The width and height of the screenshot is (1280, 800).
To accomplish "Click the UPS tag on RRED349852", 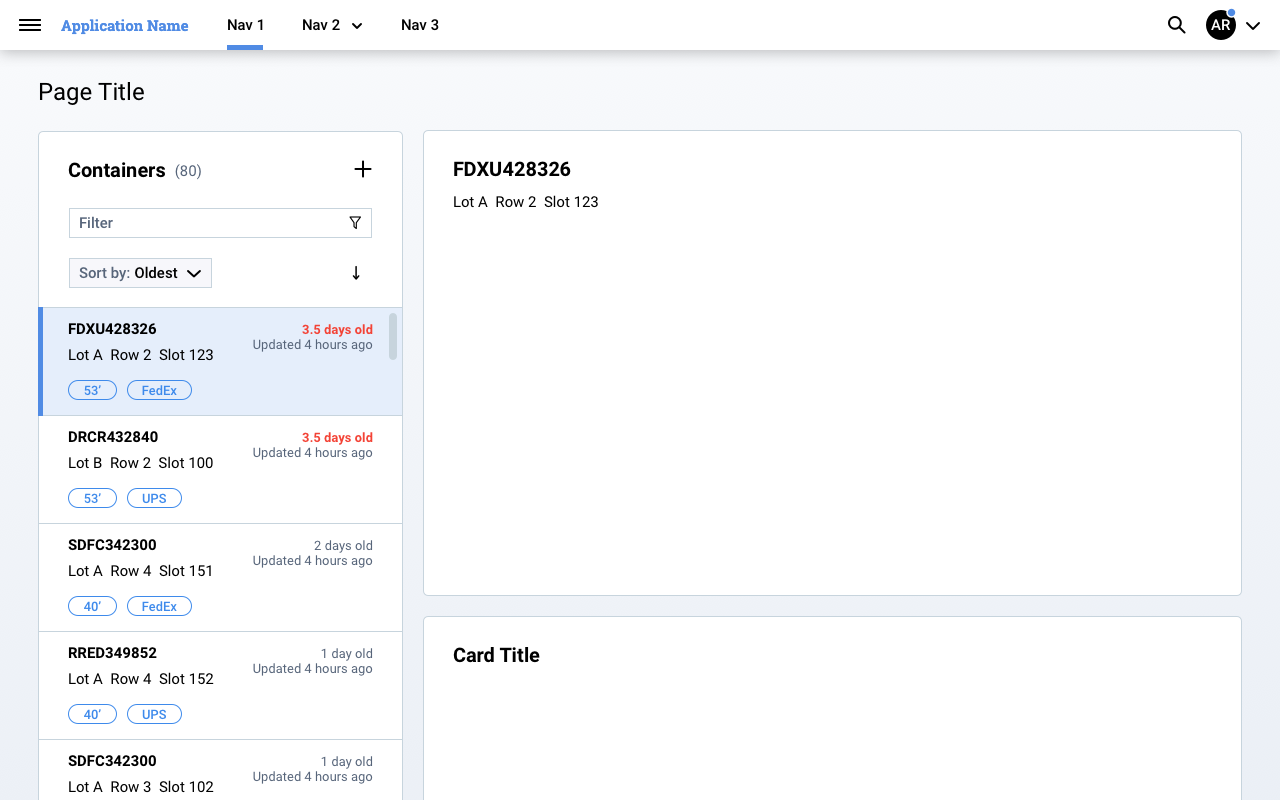I will 154,714.
